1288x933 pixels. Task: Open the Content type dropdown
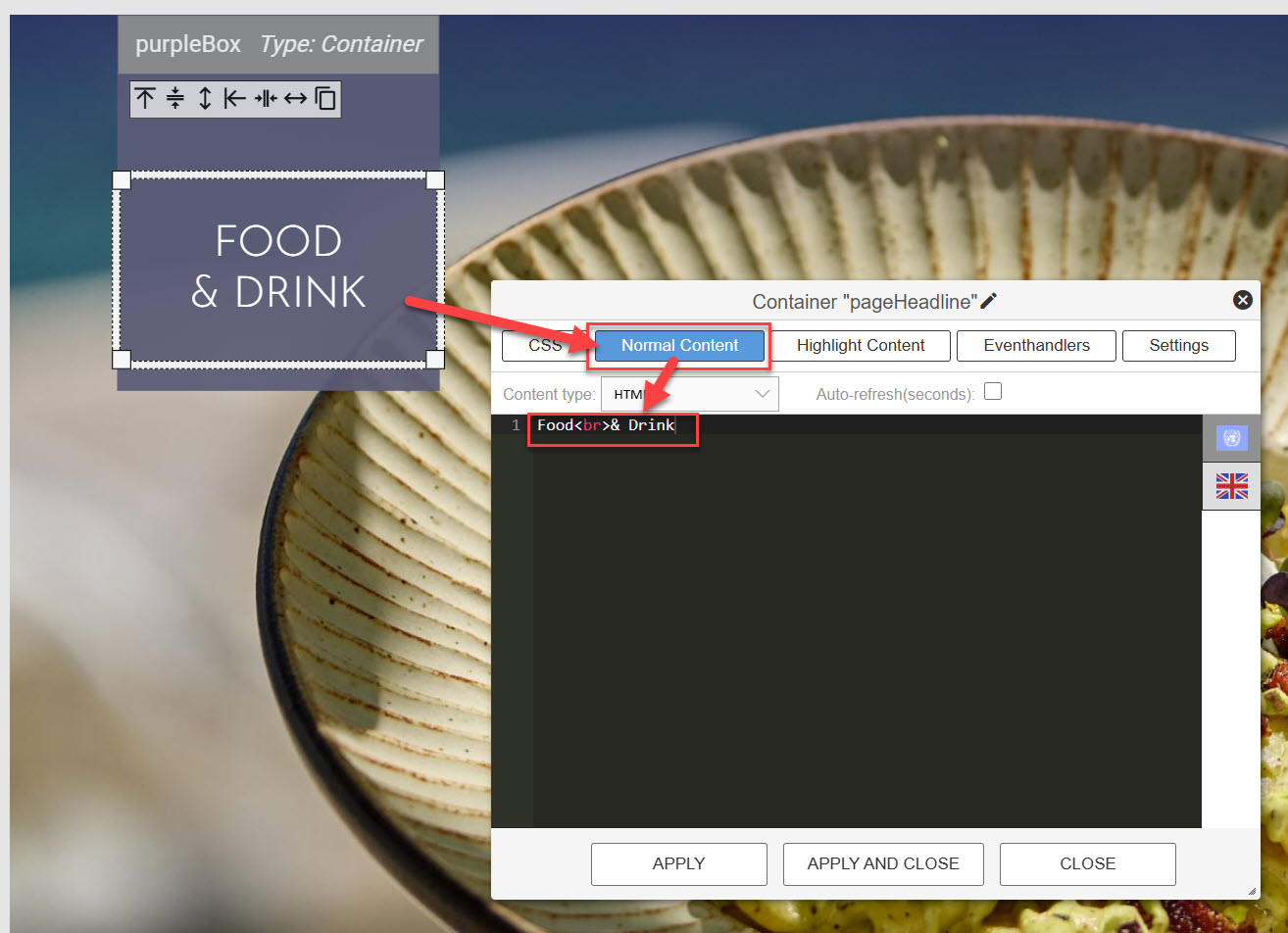click(690, 394)
